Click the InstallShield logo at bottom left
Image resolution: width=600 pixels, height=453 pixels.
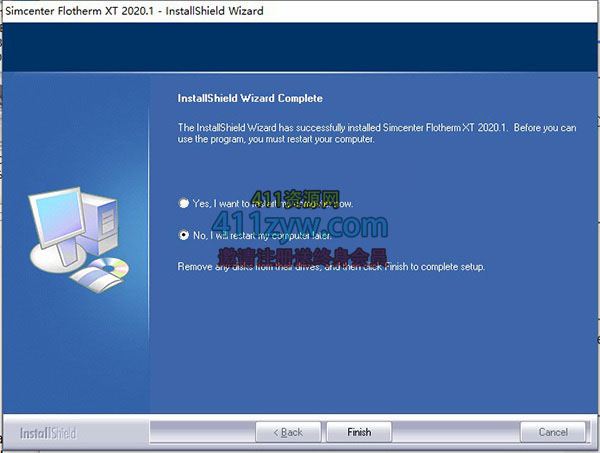[x=48, y=433]
